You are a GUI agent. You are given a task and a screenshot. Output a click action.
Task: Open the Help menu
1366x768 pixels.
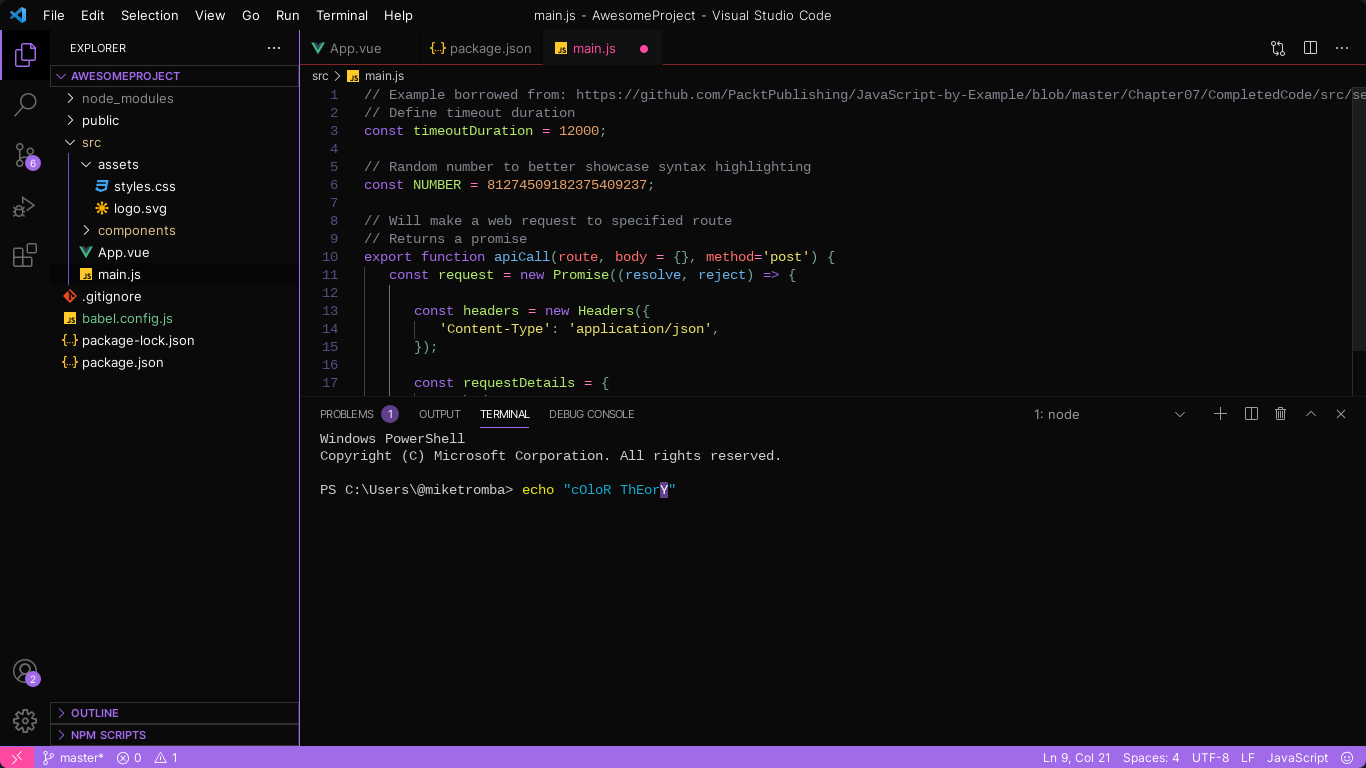(399, 15)
